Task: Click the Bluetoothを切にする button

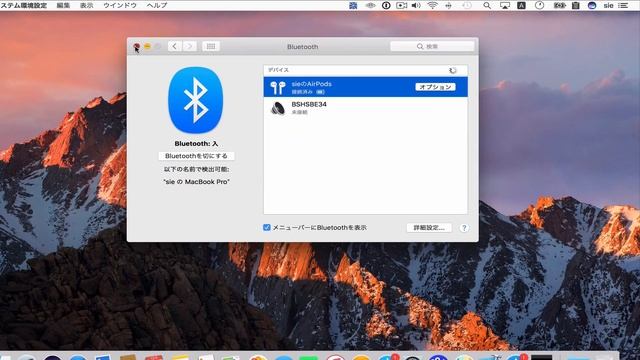Action: [x=196, y=156]
